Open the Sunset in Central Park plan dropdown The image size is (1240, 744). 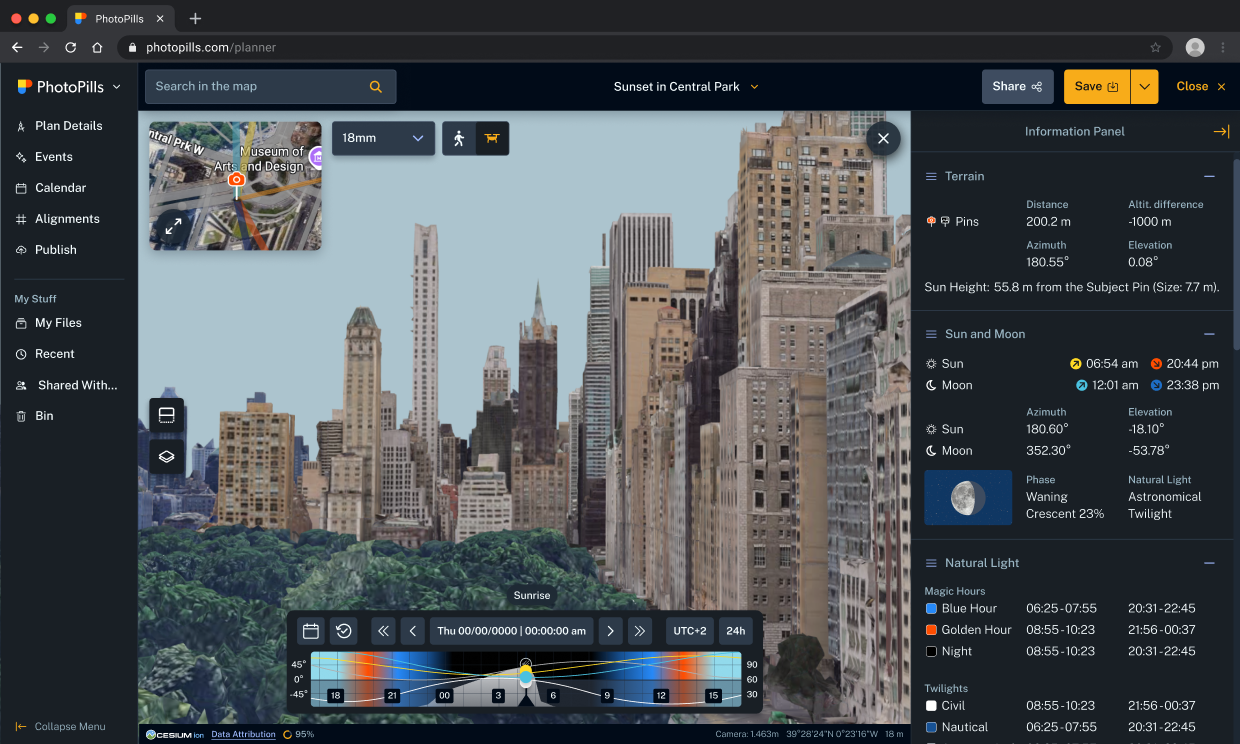point(687,87)
